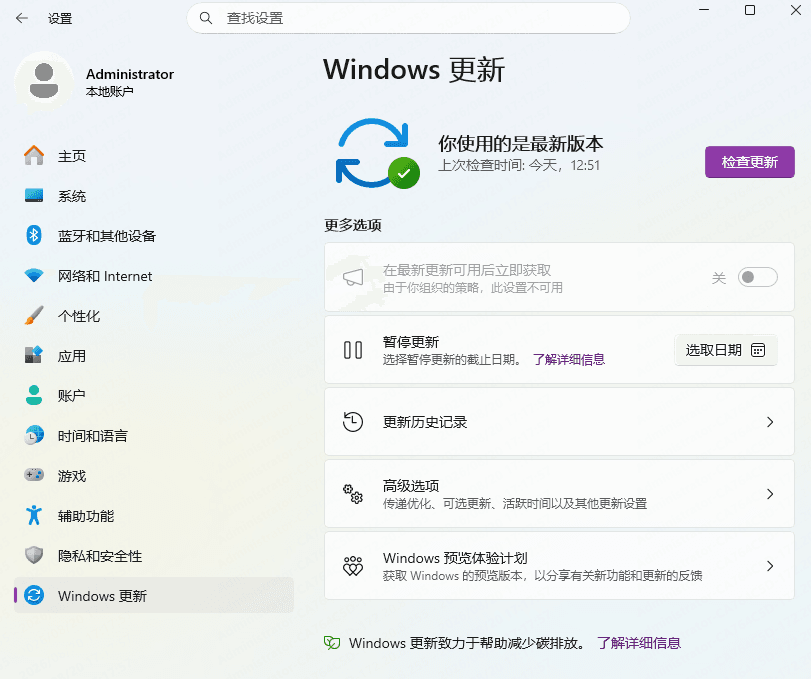
Task: Select 隐私和安全性 section
Action: click(x=154, y=555)
